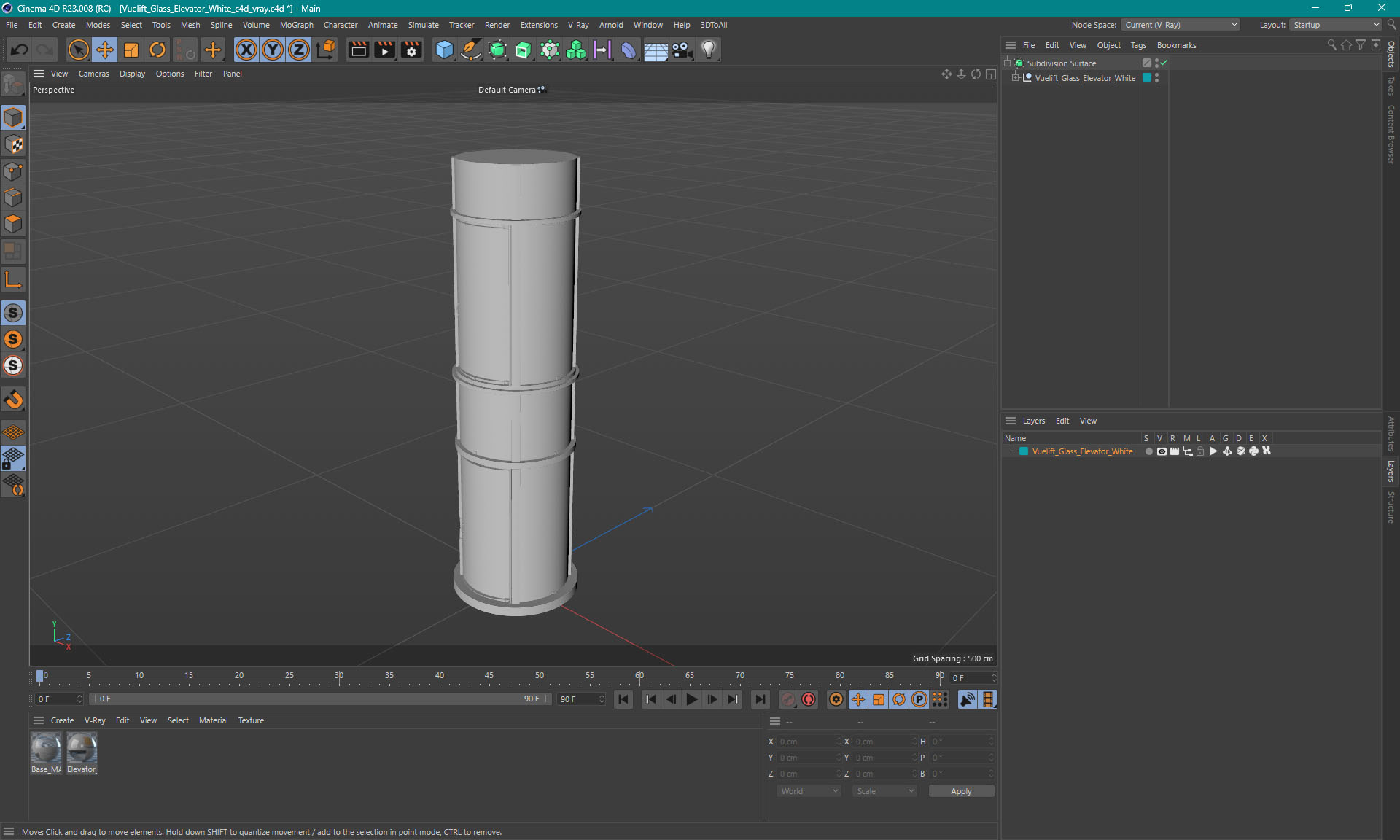Open the V-Ray menu
This screenshot has width=1400, height=840.
click(x=578, y=25)
